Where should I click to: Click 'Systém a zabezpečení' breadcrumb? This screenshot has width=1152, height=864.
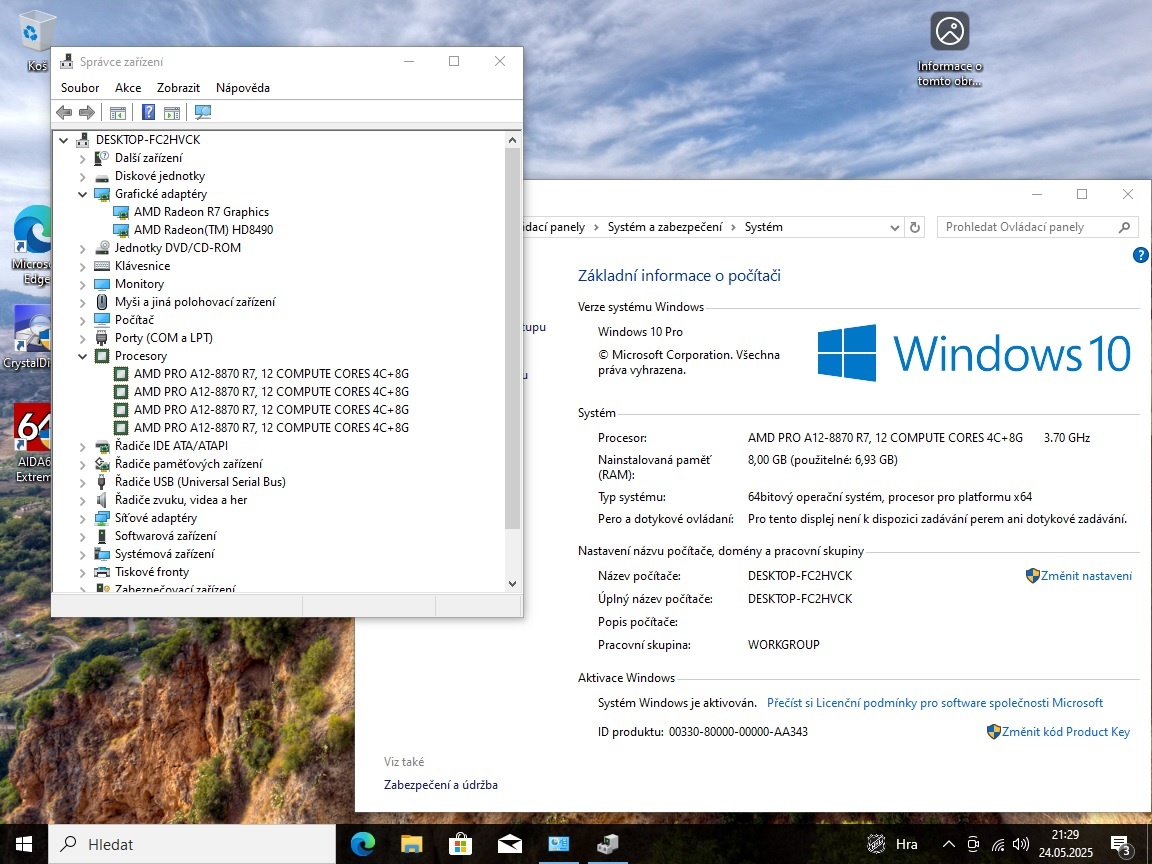point(665,227)
